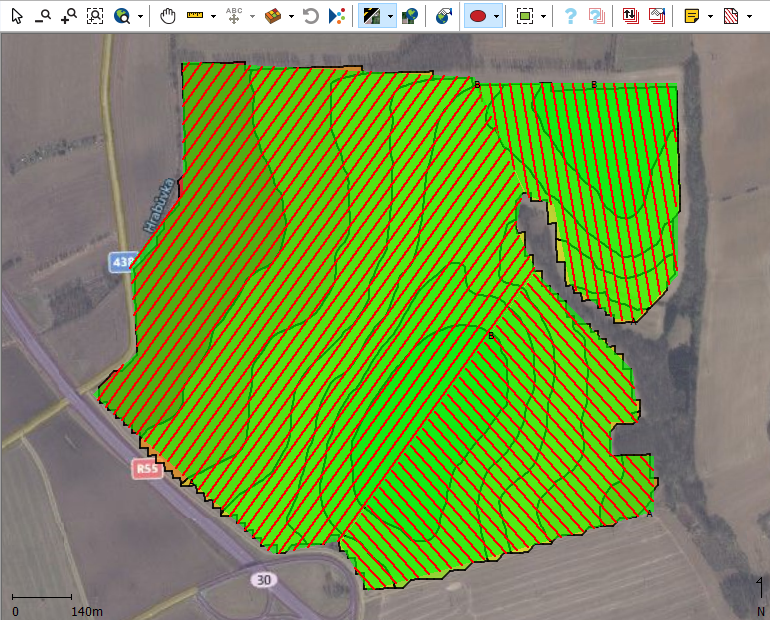Viewport: 770px width, 620px height.
Task: Click the north arrow indicator
Action: (x=761, y=597)
